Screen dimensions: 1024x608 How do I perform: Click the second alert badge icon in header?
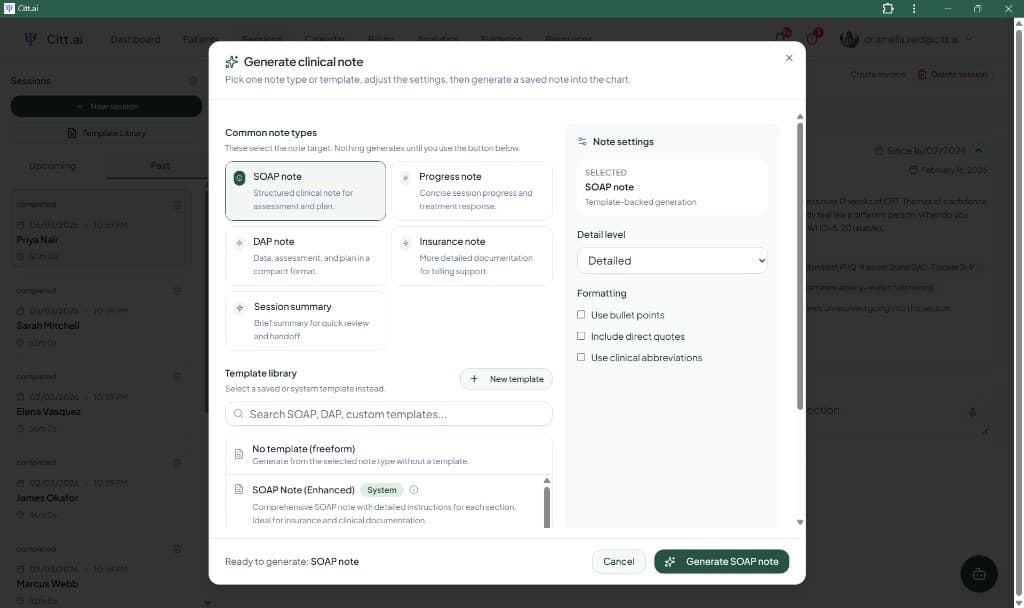[x=813, y=37]
